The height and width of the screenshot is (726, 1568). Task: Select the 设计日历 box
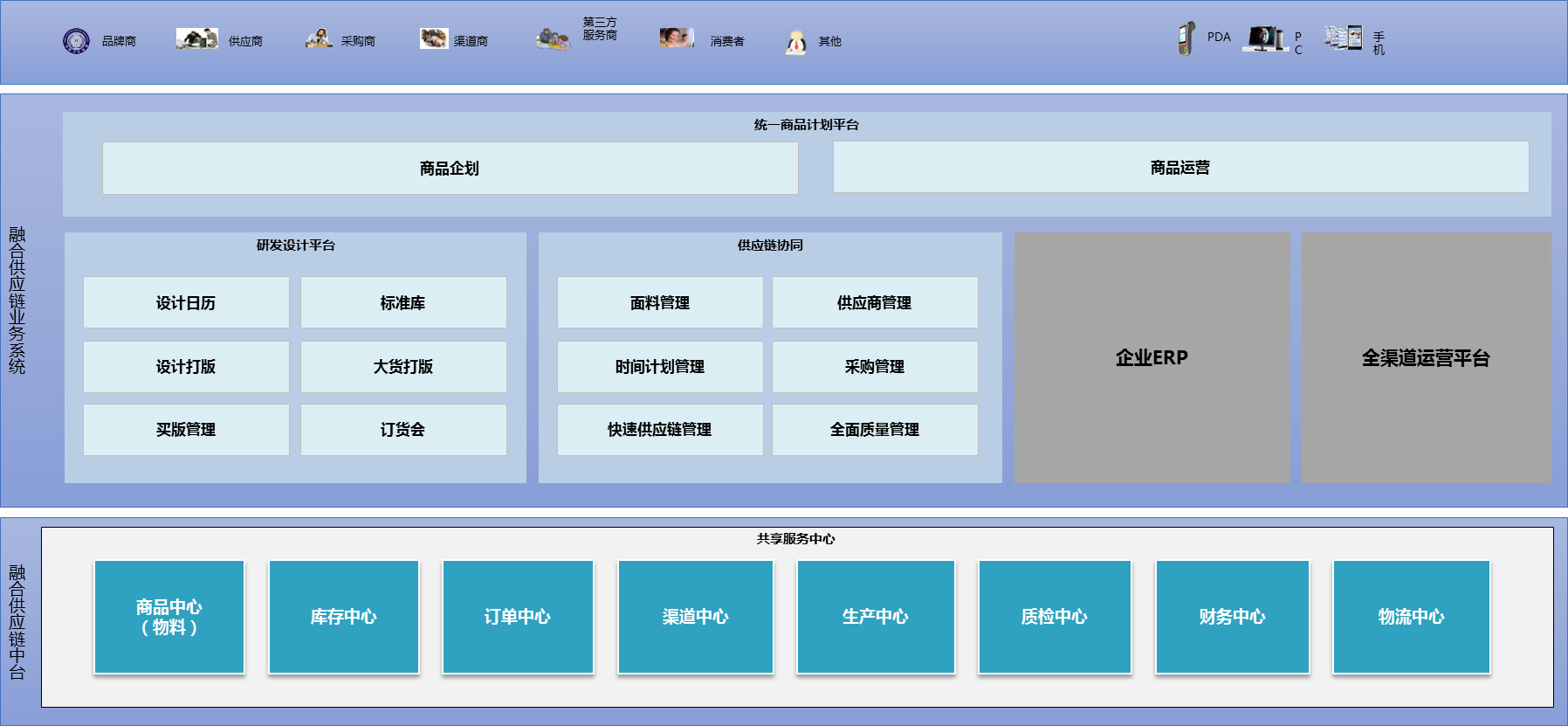pos(186,302)
